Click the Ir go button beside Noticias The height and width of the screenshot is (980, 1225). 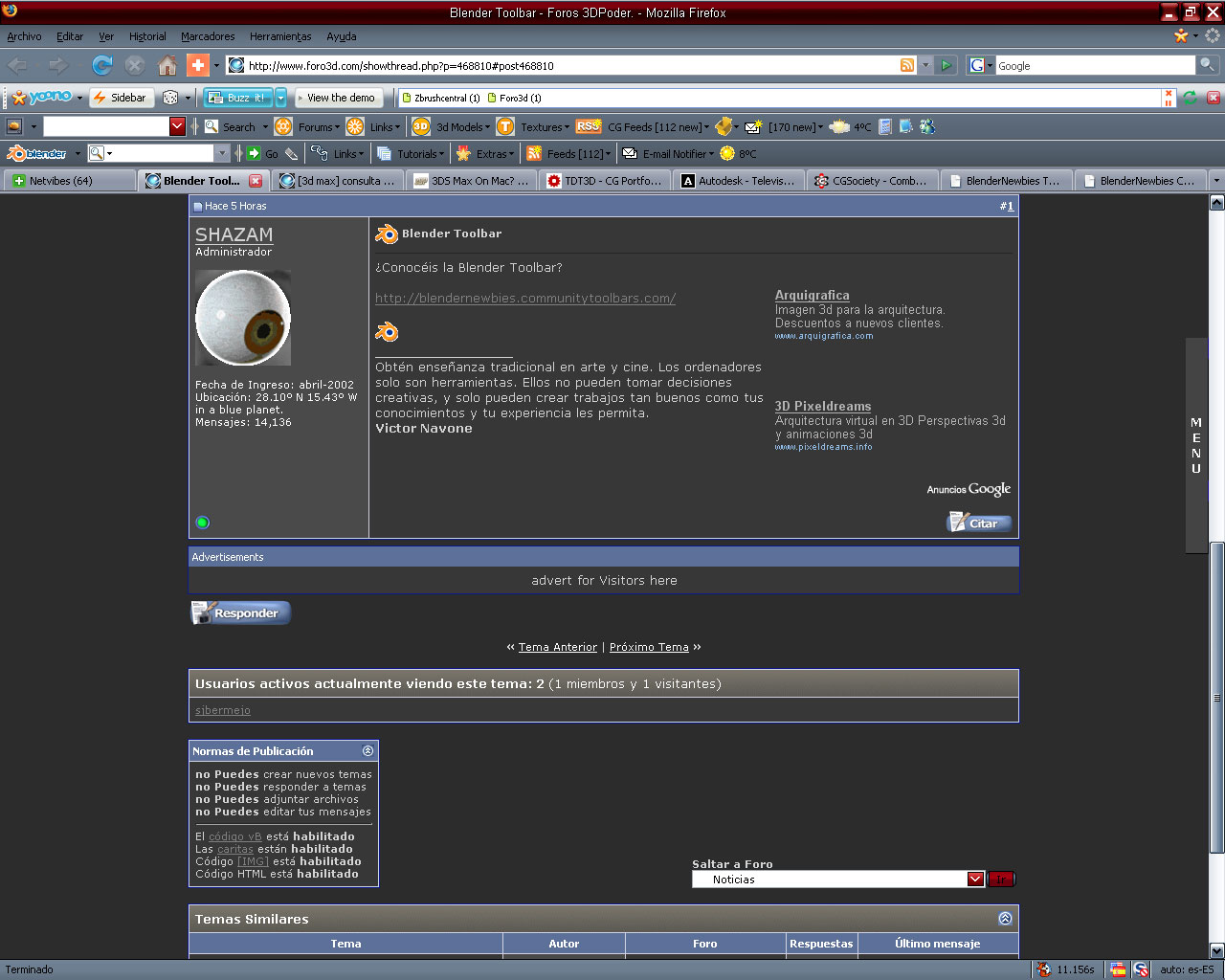(1001, 880)
